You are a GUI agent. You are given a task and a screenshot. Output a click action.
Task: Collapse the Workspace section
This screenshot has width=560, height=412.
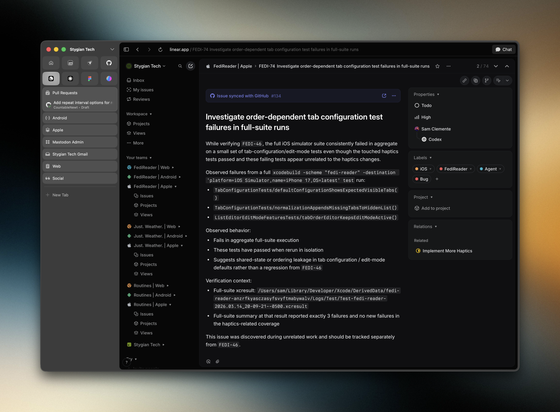click(139, 114)
